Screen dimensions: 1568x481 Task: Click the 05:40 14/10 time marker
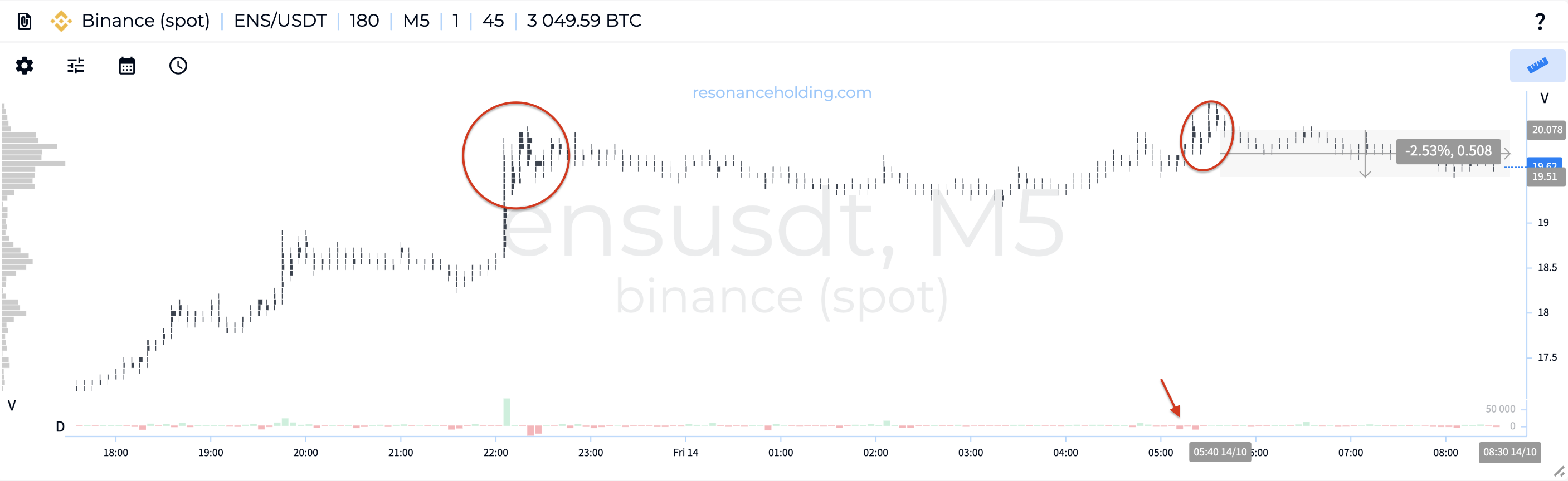(1220, 452)
